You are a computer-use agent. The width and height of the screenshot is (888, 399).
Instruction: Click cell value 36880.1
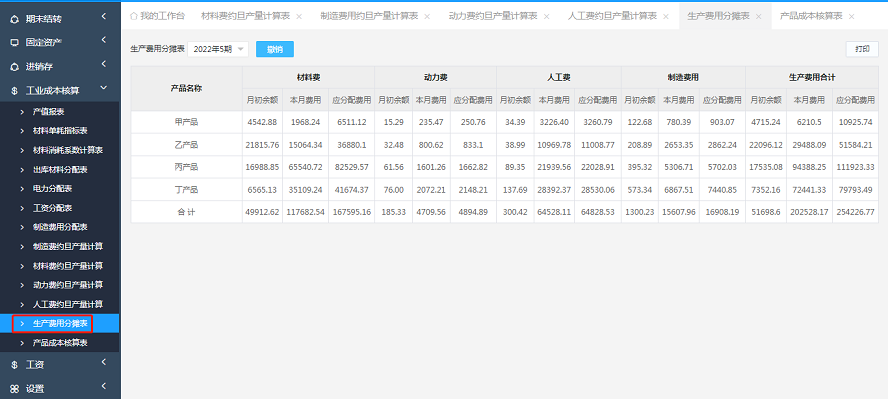351,145
